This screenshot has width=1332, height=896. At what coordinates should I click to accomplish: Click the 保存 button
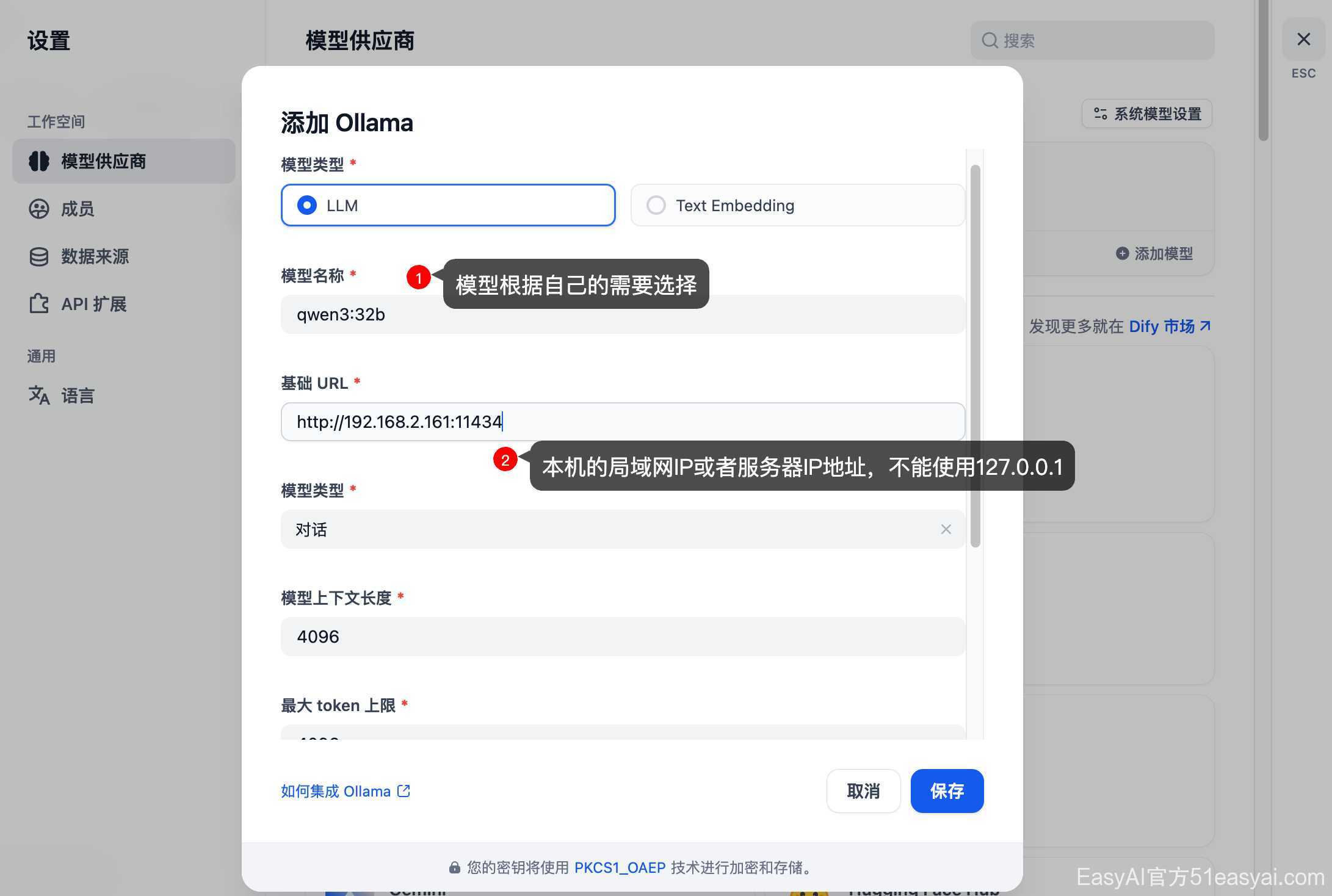pos(947,791)
